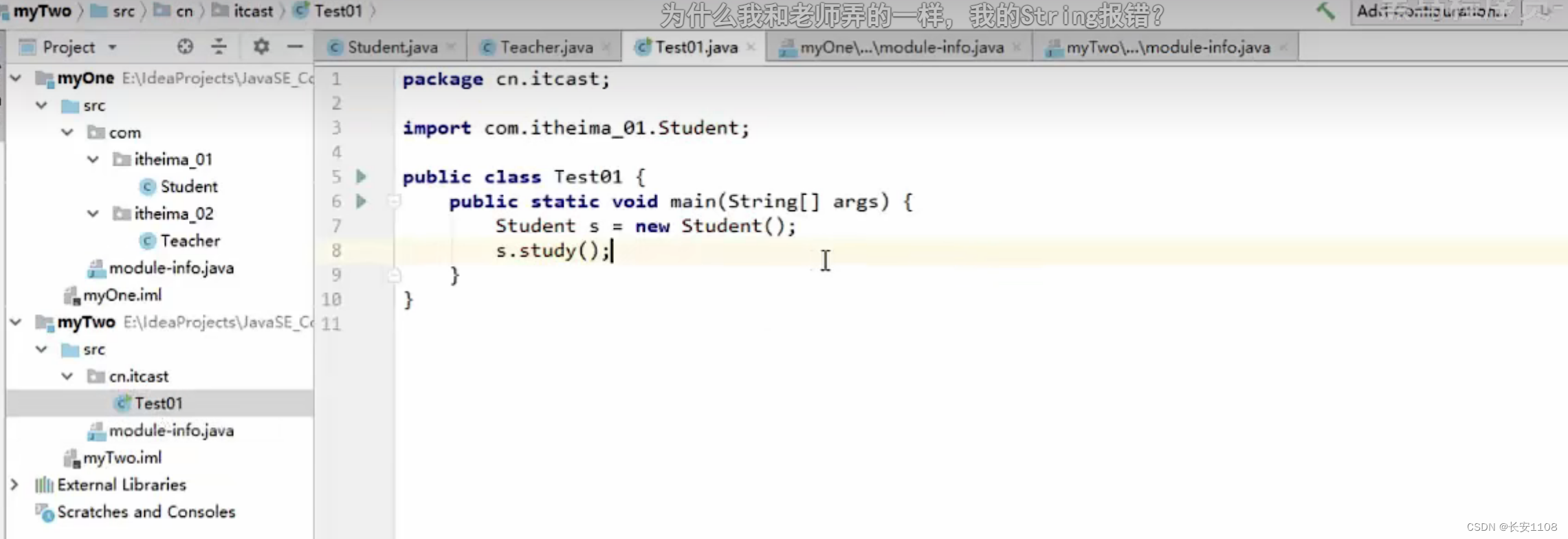
Task: Select Scratches and Consoles
Action: point(146,512)
